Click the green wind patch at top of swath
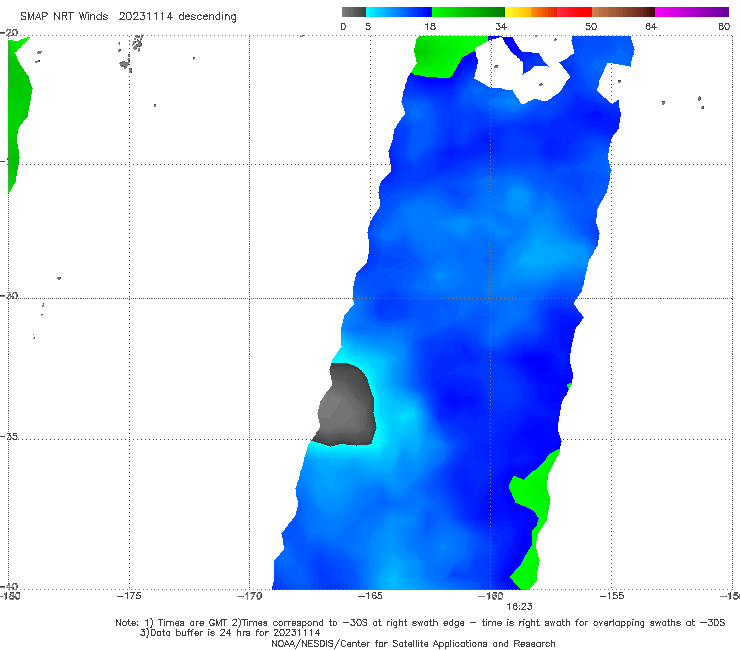 tap(444, 57)
